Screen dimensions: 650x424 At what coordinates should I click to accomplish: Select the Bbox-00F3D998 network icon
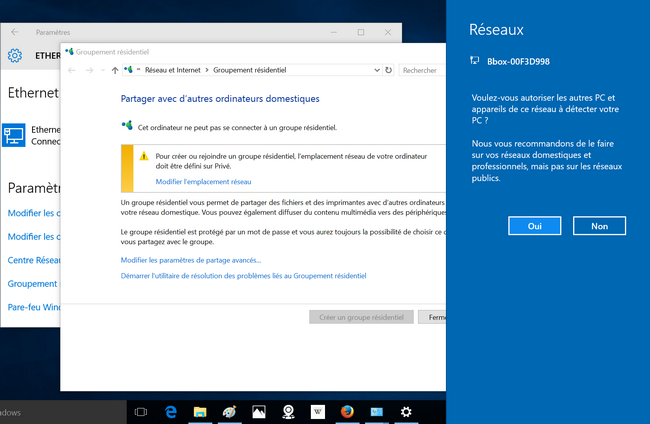(475, 61)
